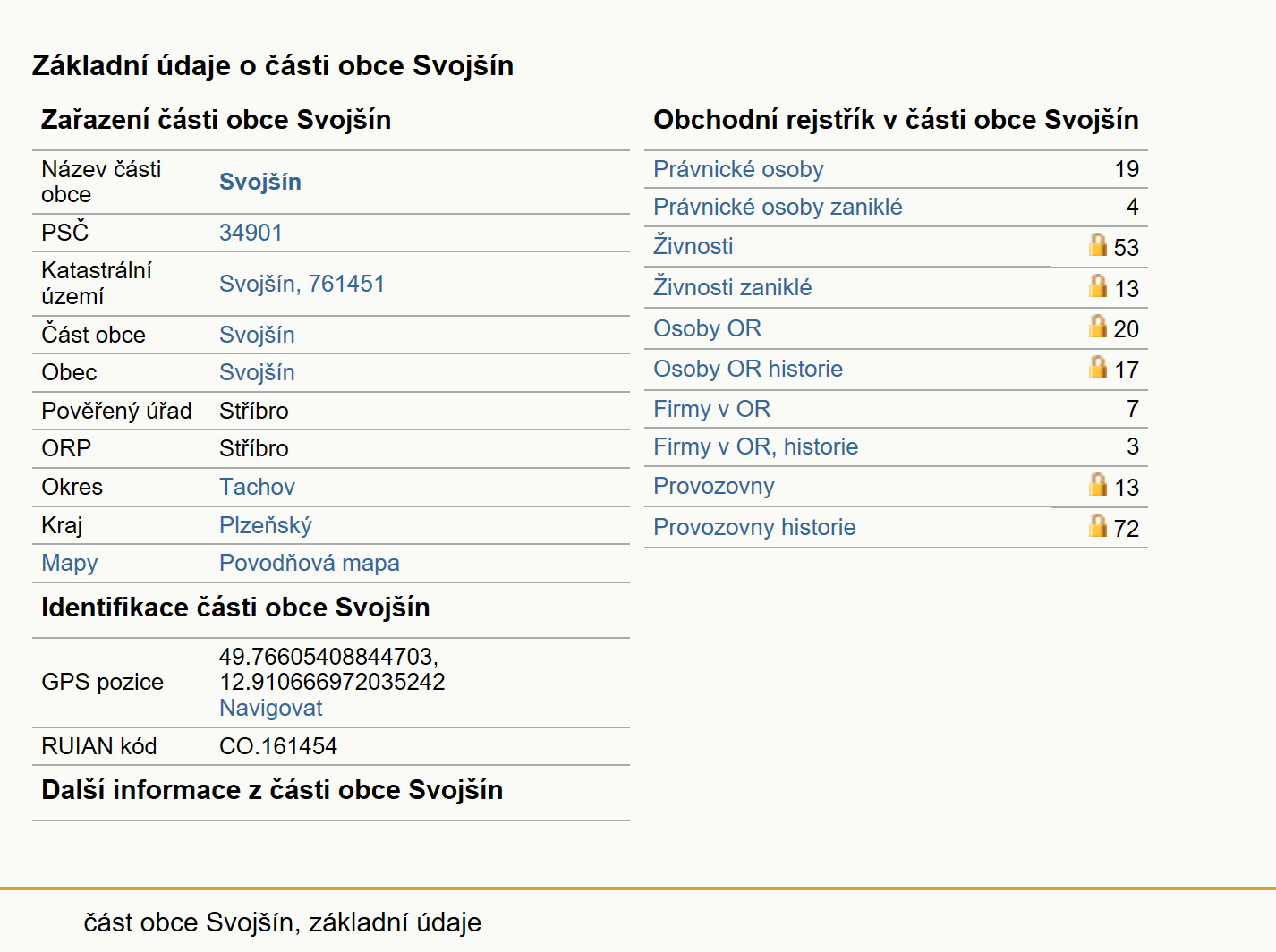Open katastrální území Svojšín, 761451 link

tap(302, 284)
